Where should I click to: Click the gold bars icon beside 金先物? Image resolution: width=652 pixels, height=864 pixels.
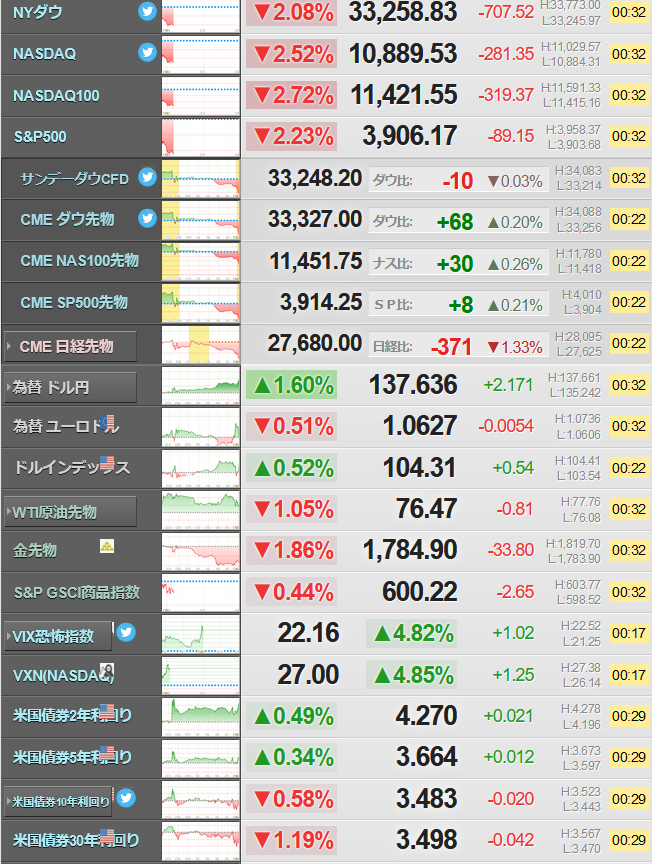coord(107,546)
